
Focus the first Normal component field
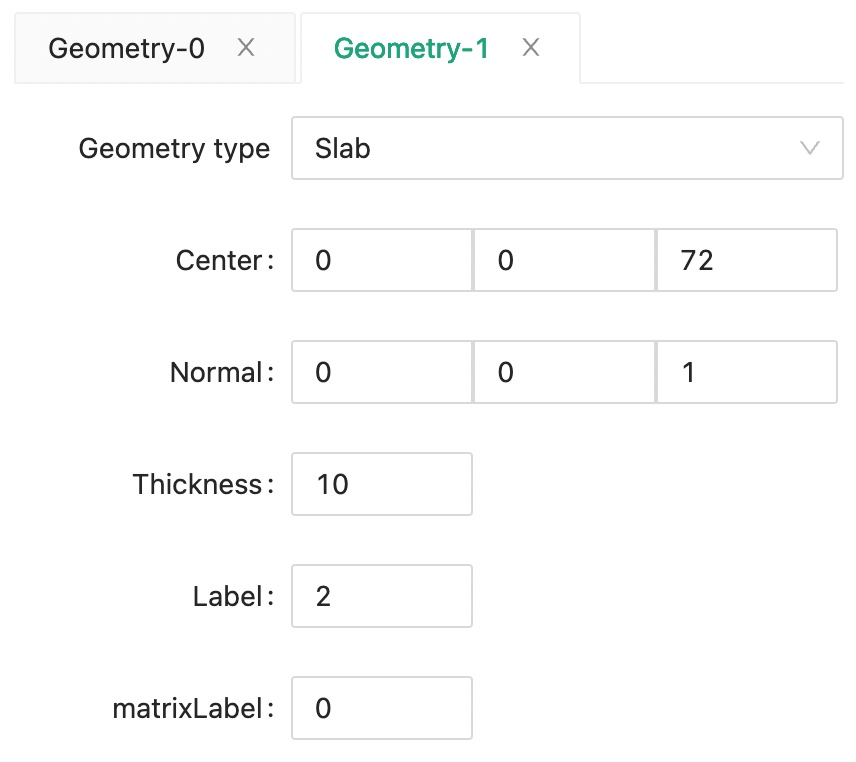pos(381,373)
